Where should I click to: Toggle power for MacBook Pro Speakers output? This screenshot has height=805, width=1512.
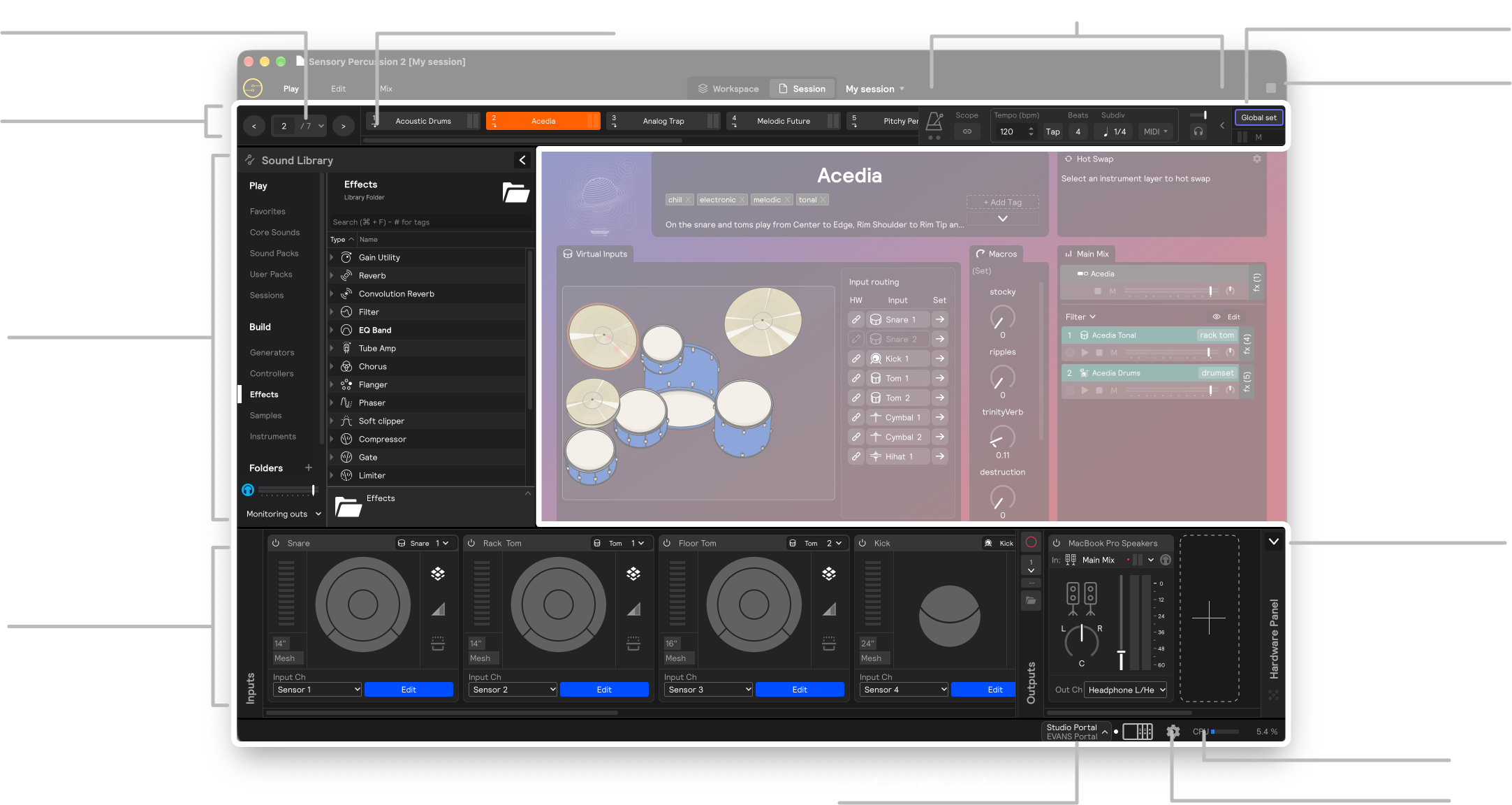pyautogui.click(x=1057, y=543)
